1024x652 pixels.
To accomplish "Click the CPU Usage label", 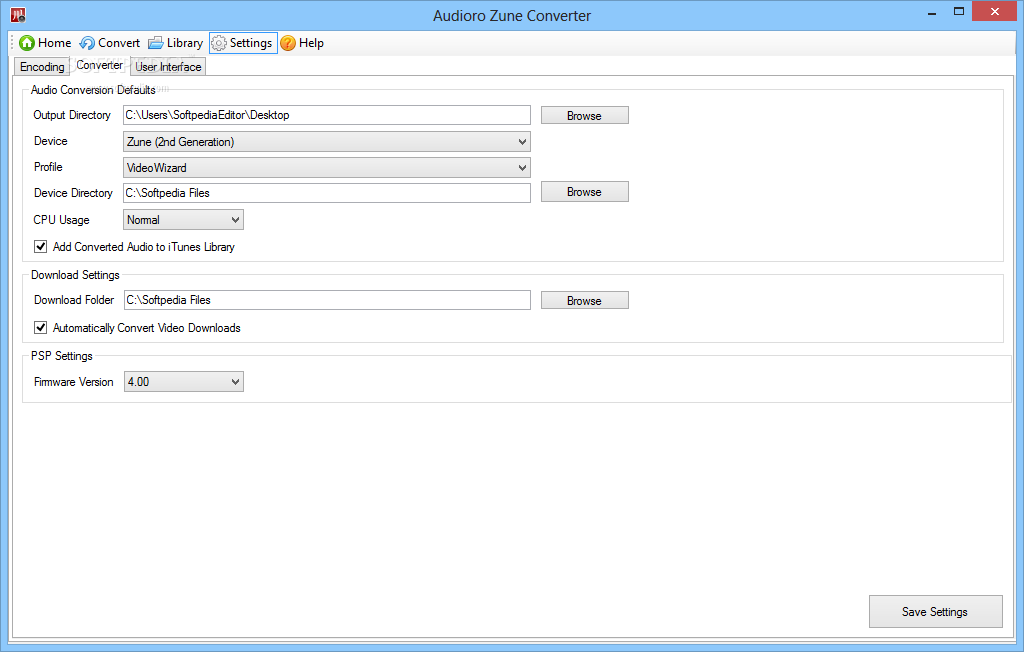I will tap(61, 220).
